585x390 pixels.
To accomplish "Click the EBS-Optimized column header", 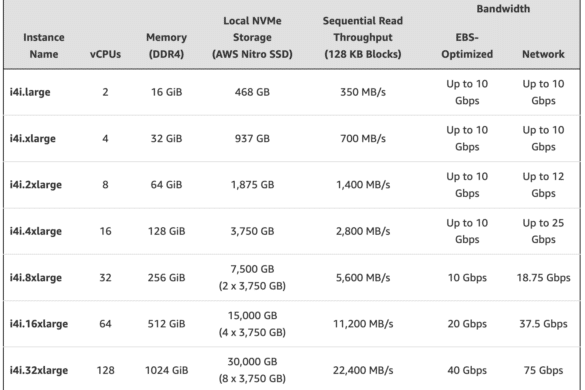I will pos(467,46).
